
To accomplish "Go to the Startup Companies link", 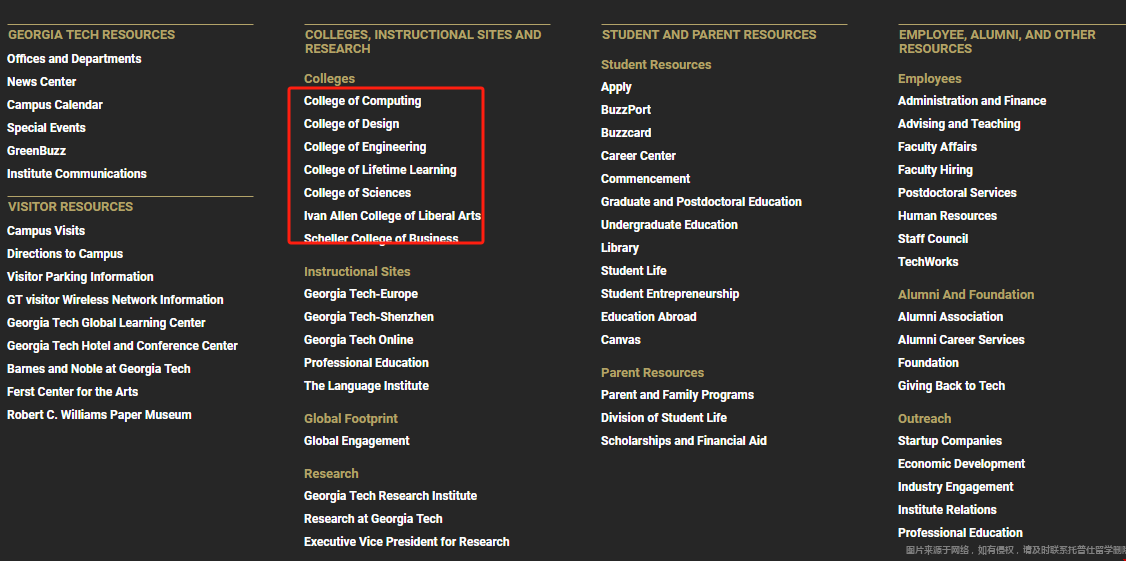I will (x=950, y=441).
